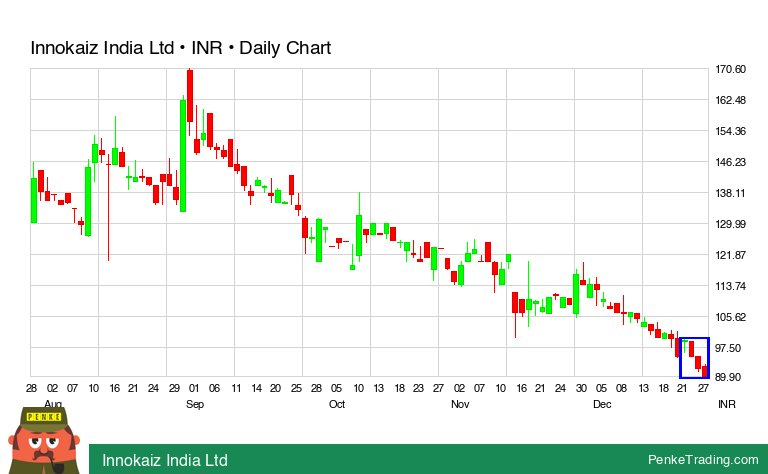The height and width of the screenshot is (474, 768).
Task: Select the 154.36 price axis label
Action: point(730,131)
